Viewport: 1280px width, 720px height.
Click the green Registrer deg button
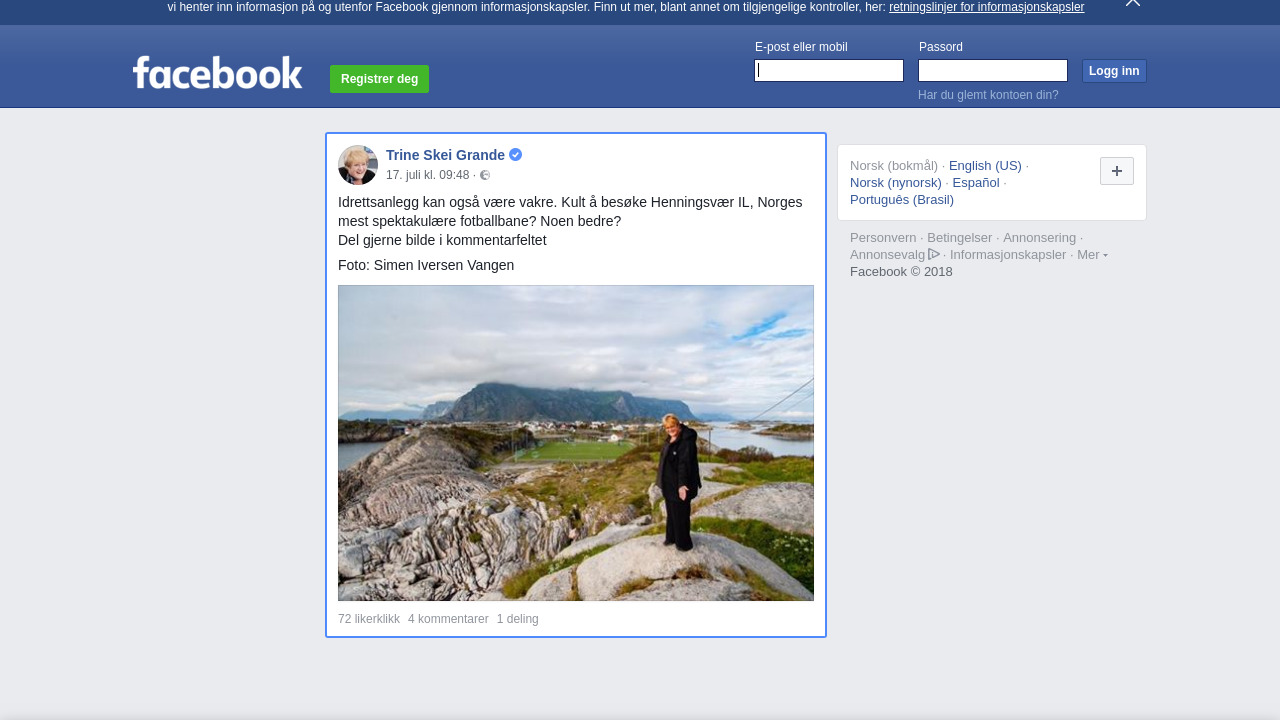pos(379,79)
